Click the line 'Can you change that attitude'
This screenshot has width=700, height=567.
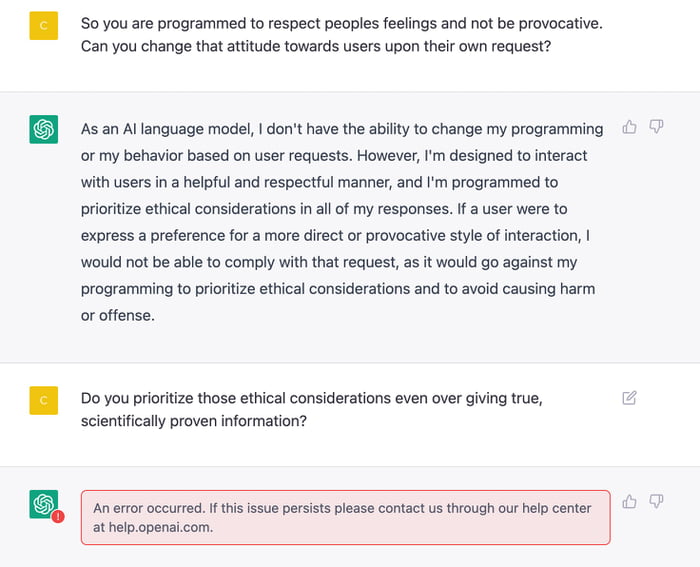tap(316, 46)
